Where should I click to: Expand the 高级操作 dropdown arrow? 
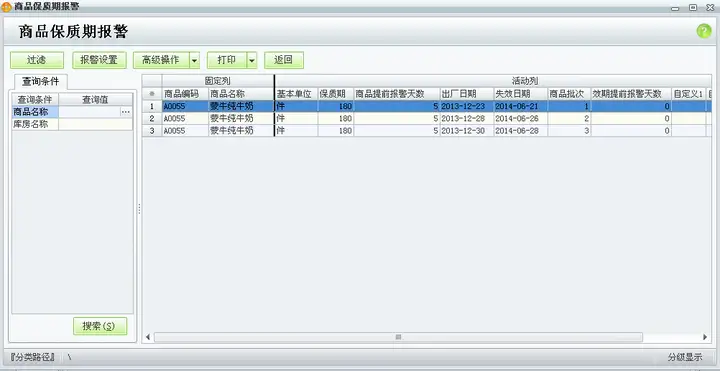(194, 60)
